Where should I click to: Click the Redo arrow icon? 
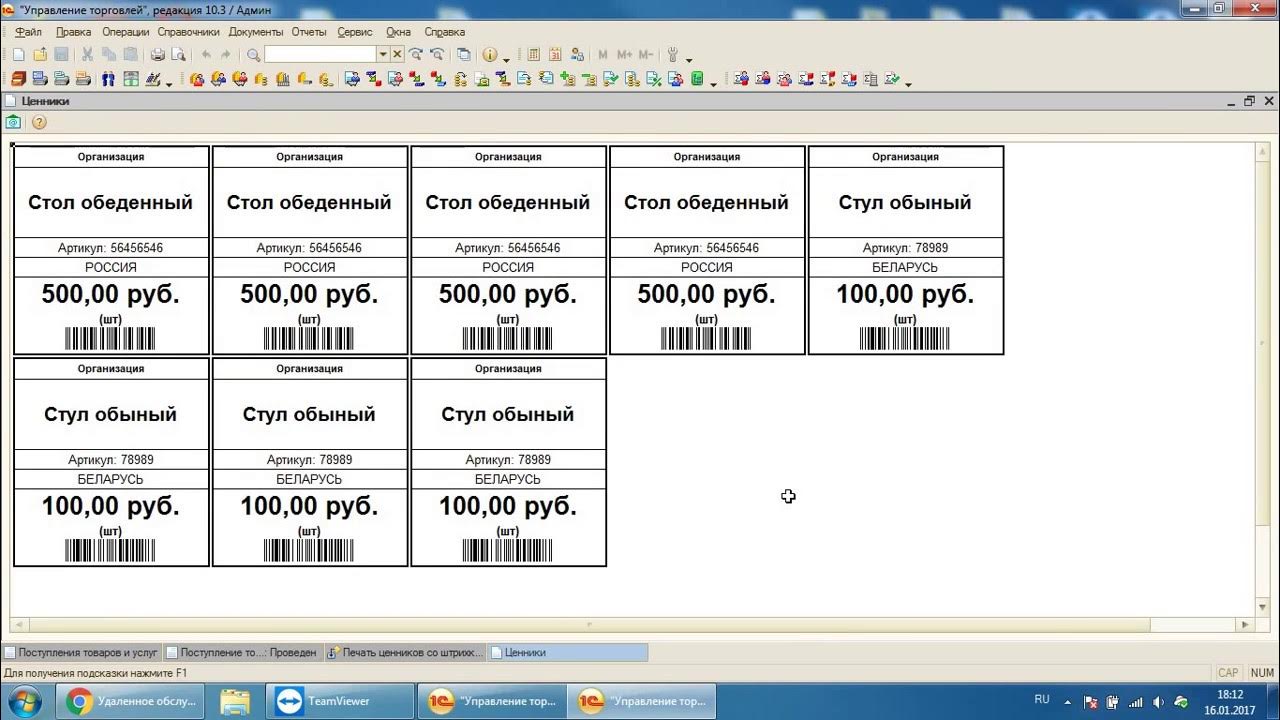[225, 54]
